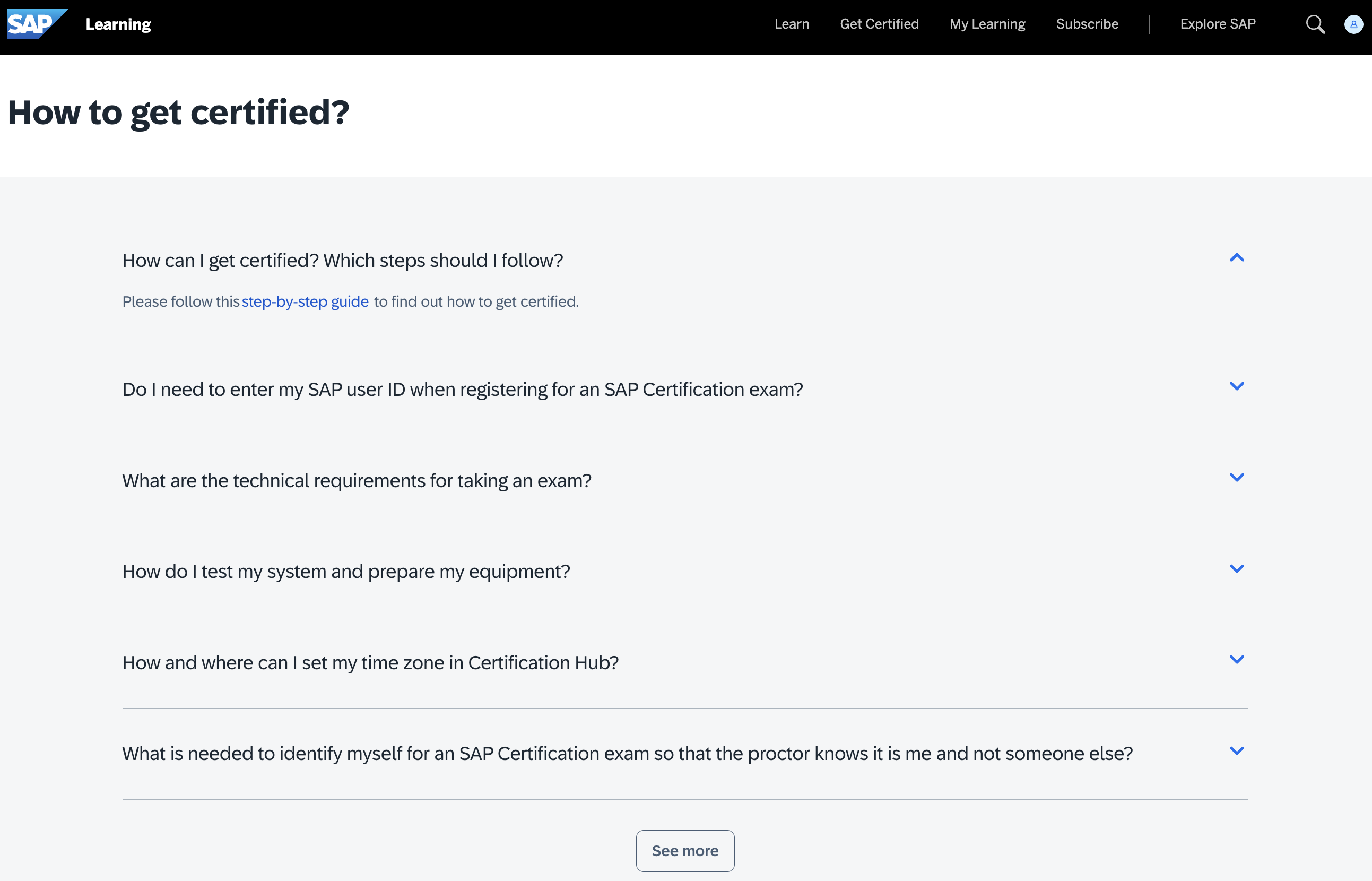Open the search magnifier icon

click(x=1315, y=24)
